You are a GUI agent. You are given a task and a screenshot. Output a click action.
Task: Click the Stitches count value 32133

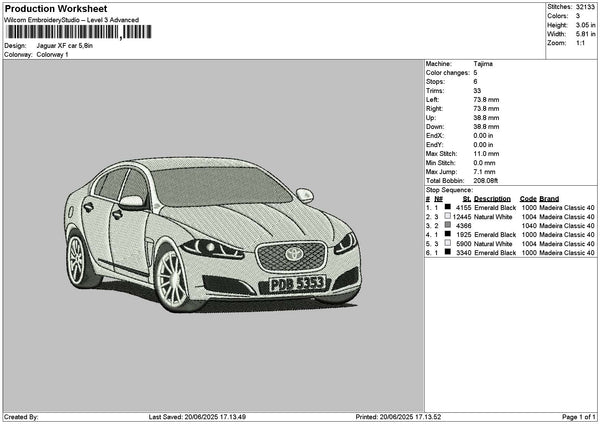[585, 5]
